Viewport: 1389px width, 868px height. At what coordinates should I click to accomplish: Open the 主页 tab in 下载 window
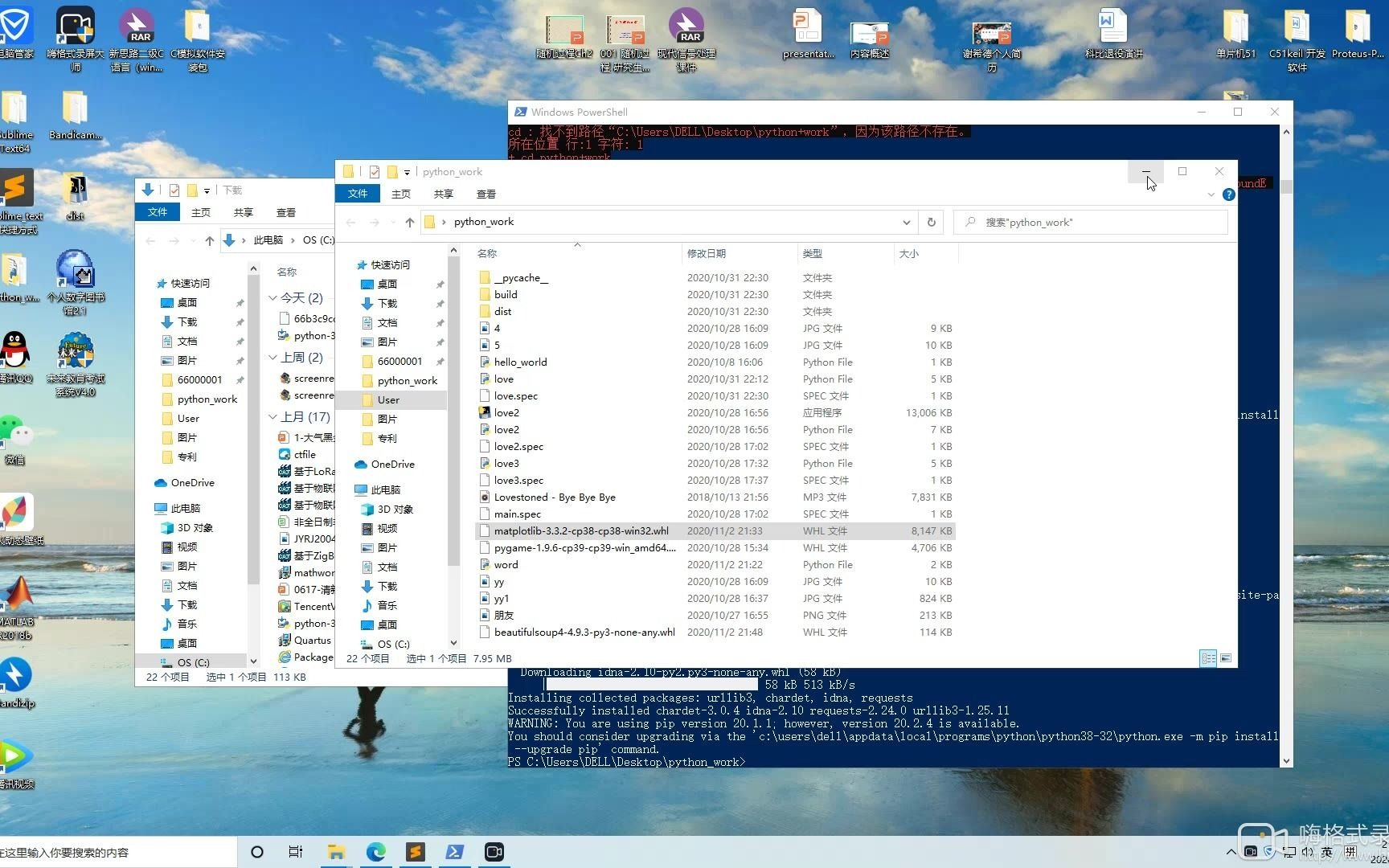pyautogui.click(x=201, y=212)
